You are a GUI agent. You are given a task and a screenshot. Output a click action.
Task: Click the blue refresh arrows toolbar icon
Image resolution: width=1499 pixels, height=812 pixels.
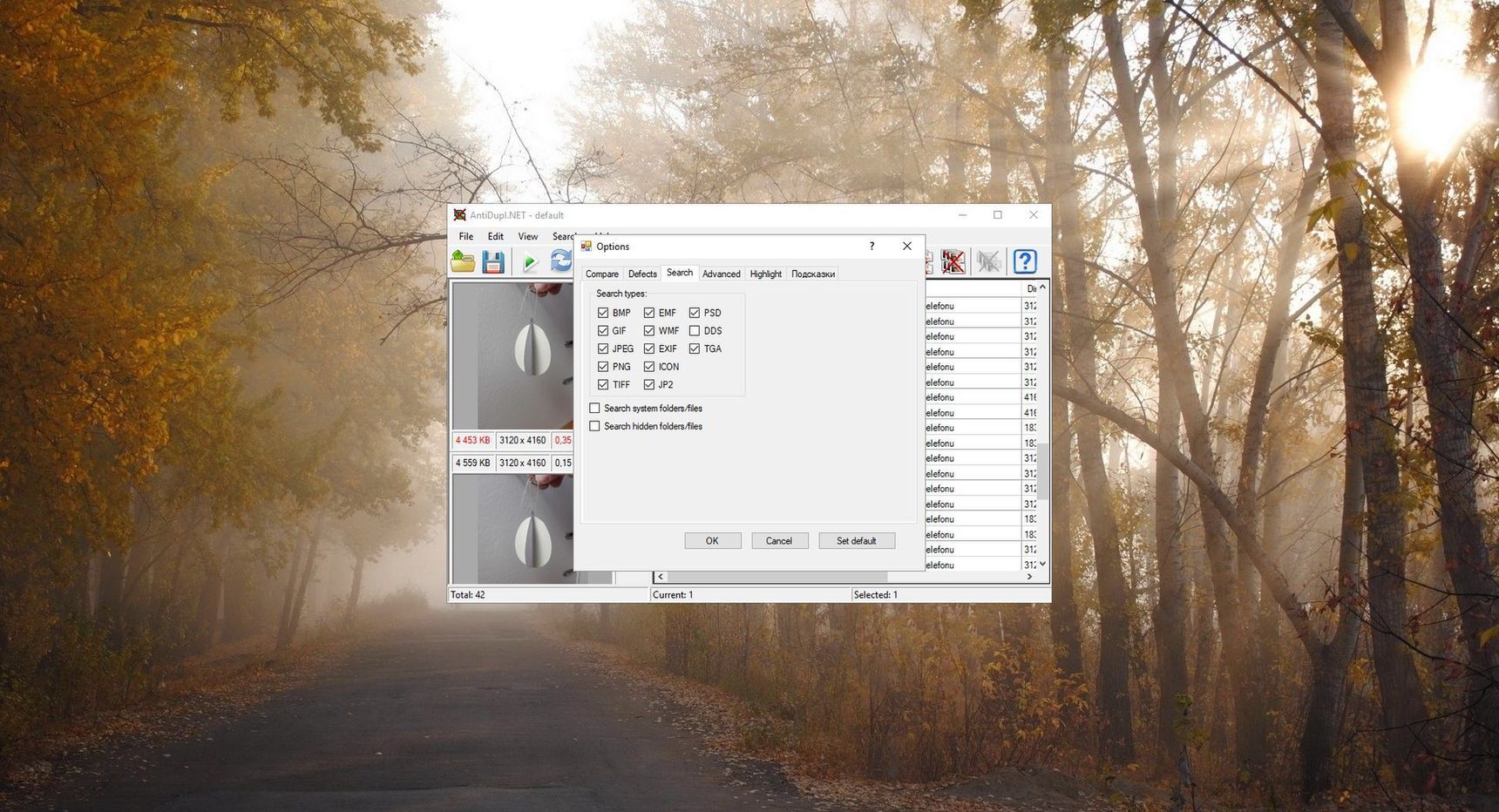560,261
